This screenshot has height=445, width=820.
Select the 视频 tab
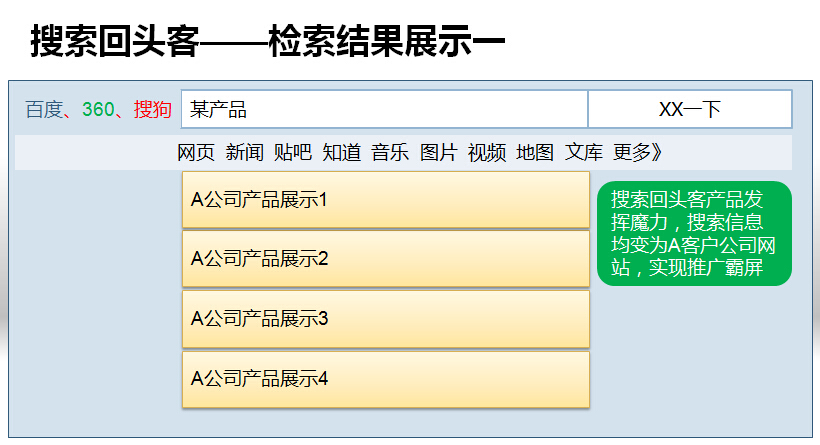click(x=487, y=153)
